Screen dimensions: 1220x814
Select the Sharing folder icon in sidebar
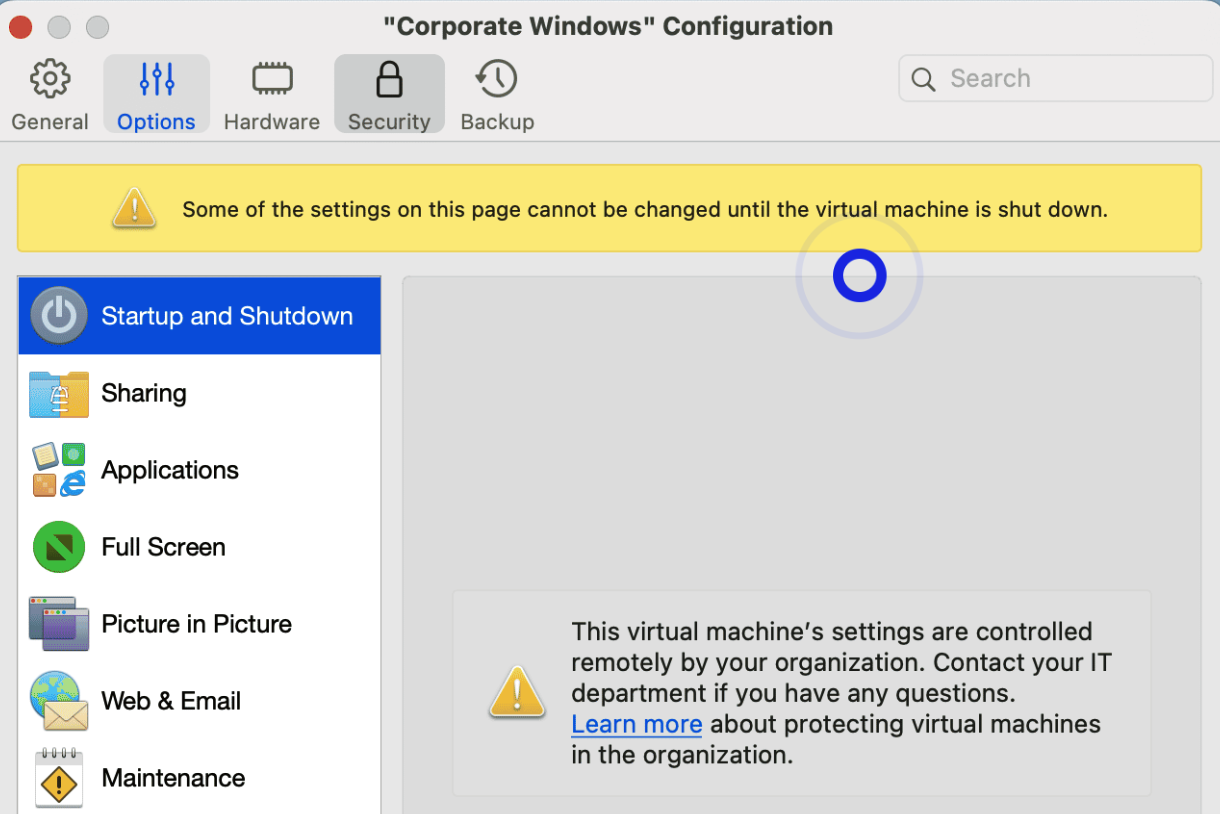point(59,393)
